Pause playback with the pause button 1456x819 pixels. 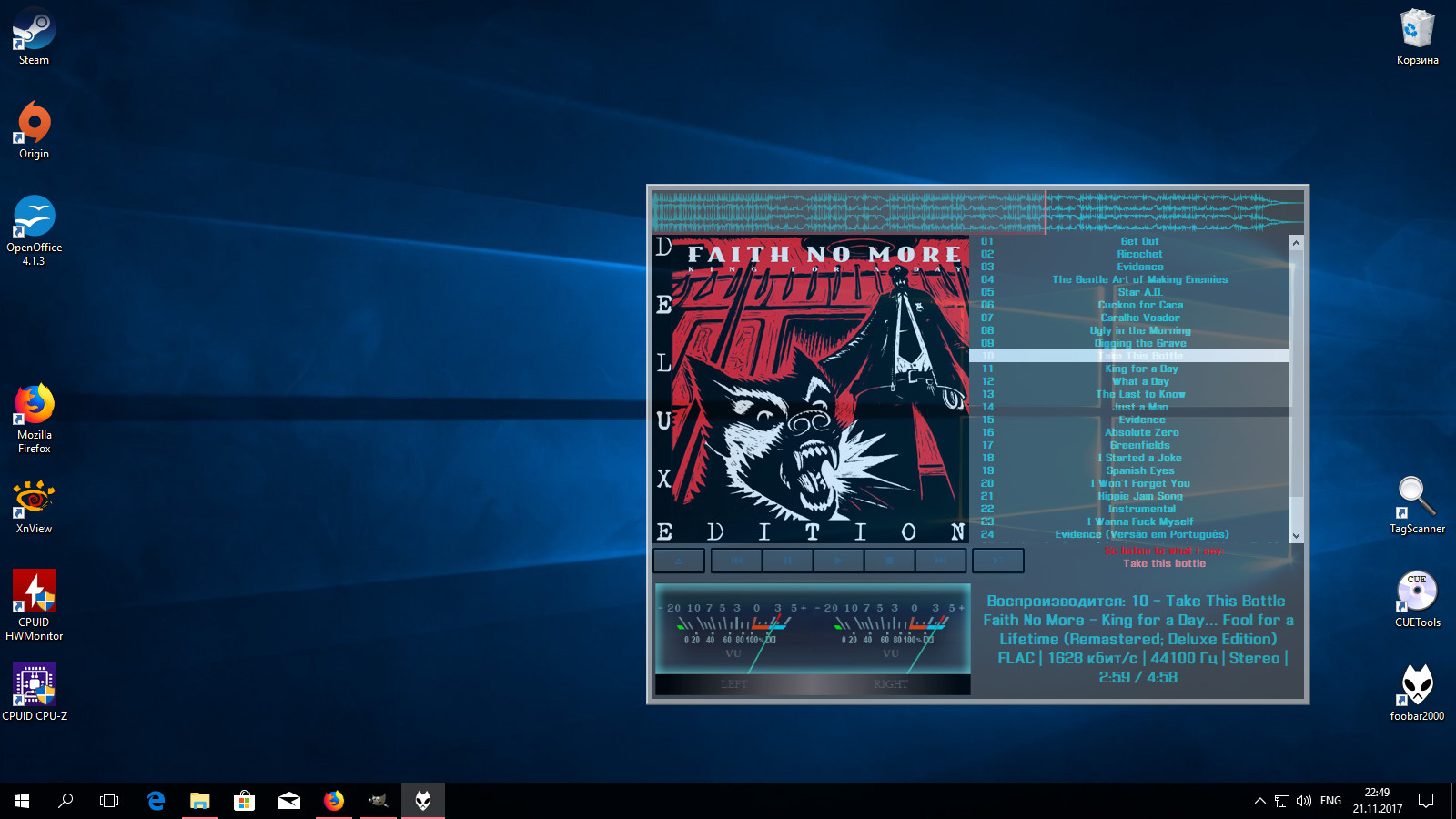(x=788, y=561)
